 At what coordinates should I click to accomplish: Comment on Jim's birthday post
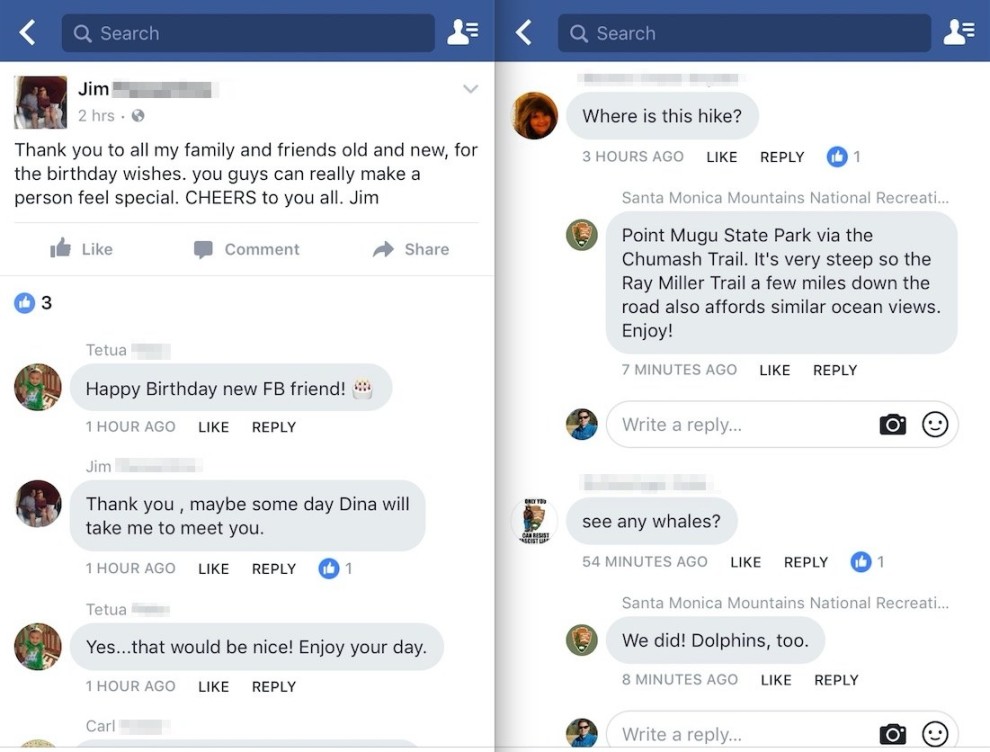tap(246, 249)
